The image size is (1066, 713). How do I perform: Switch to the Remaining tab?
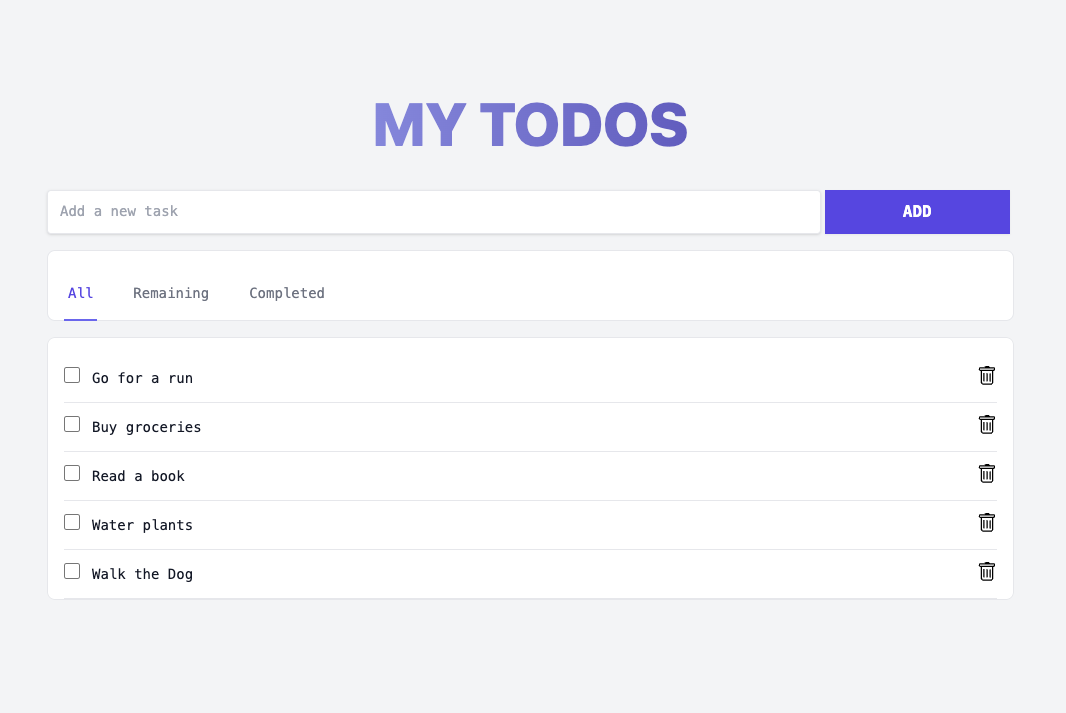coord(170,293)
